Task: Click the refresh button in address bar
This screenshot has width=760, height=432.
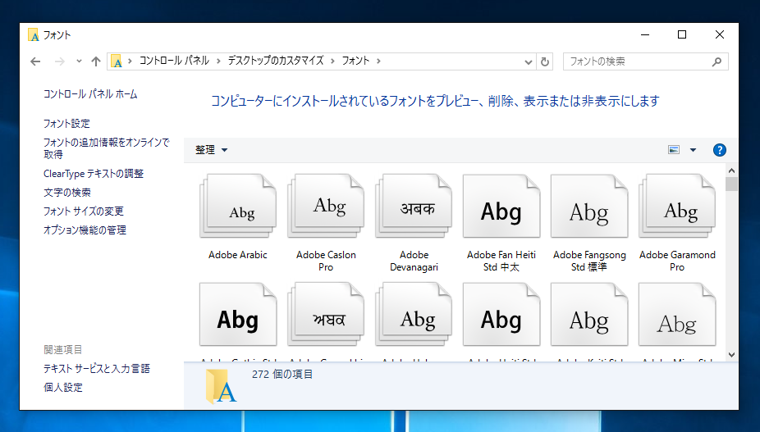Action: 545,62
